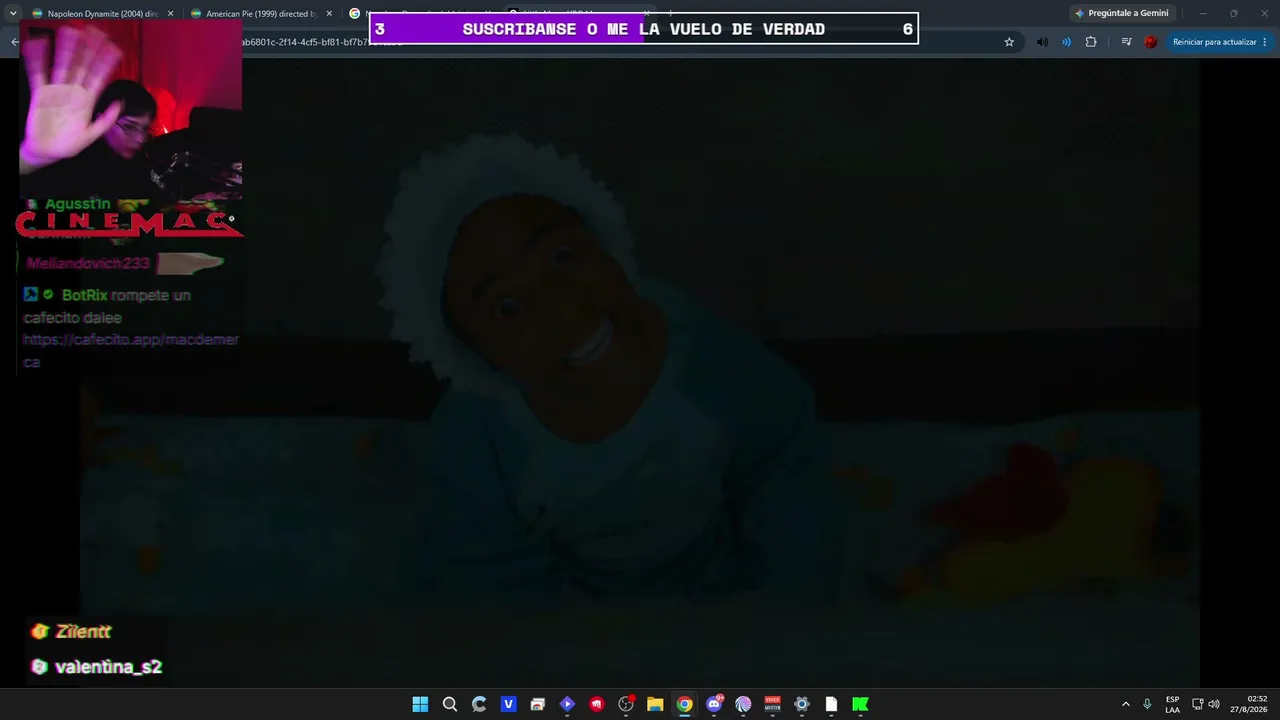Open File Explorer from taskbar
Image resolution: width=1280 pixels, height=720 pixels.
[x=655, y=704]
